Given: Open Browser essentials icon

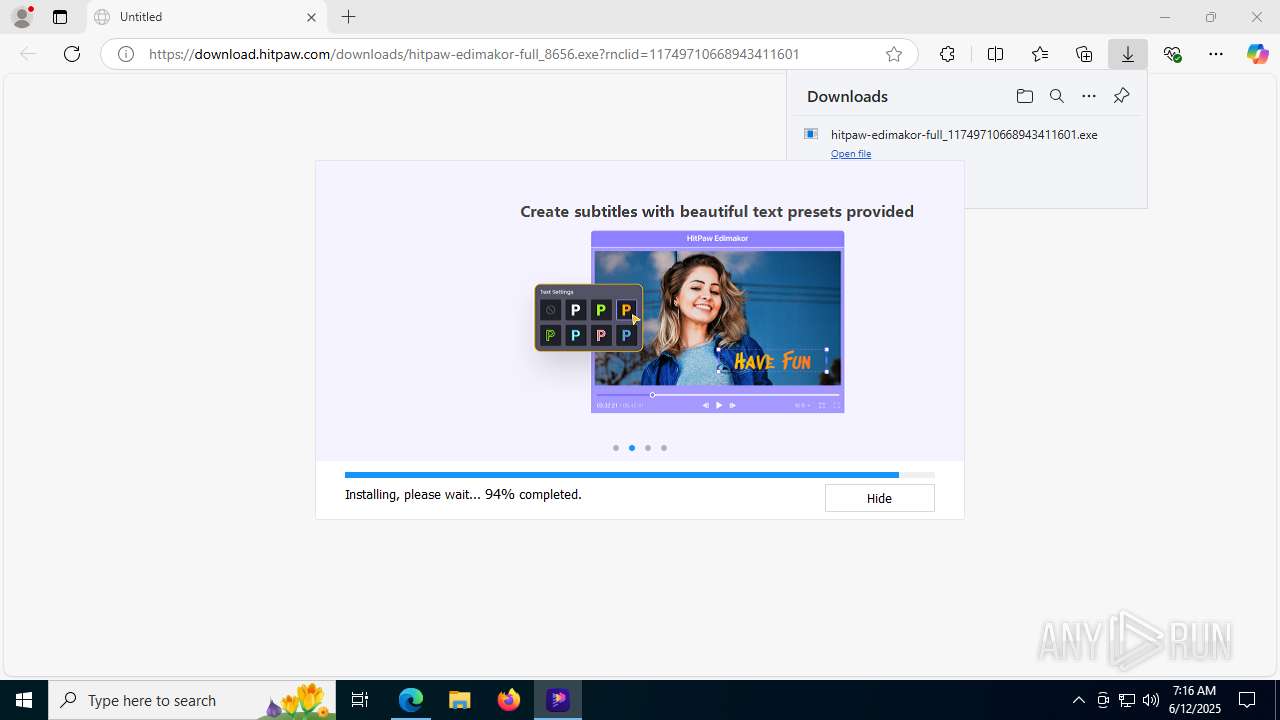Looking at the screenshot, I should click(x=1173, y=54).
